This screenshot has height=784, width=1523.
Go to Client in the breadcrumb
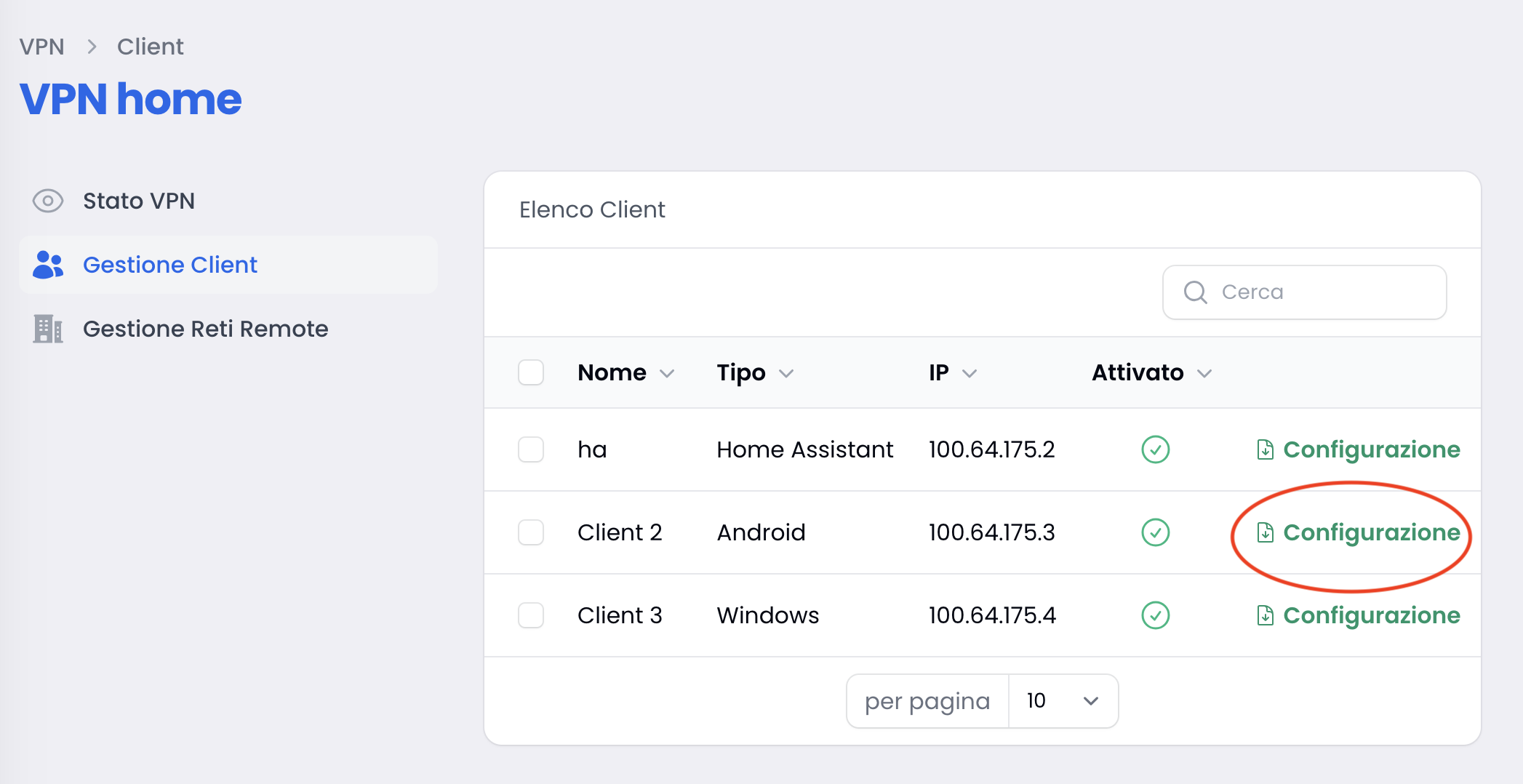[151, 47]
